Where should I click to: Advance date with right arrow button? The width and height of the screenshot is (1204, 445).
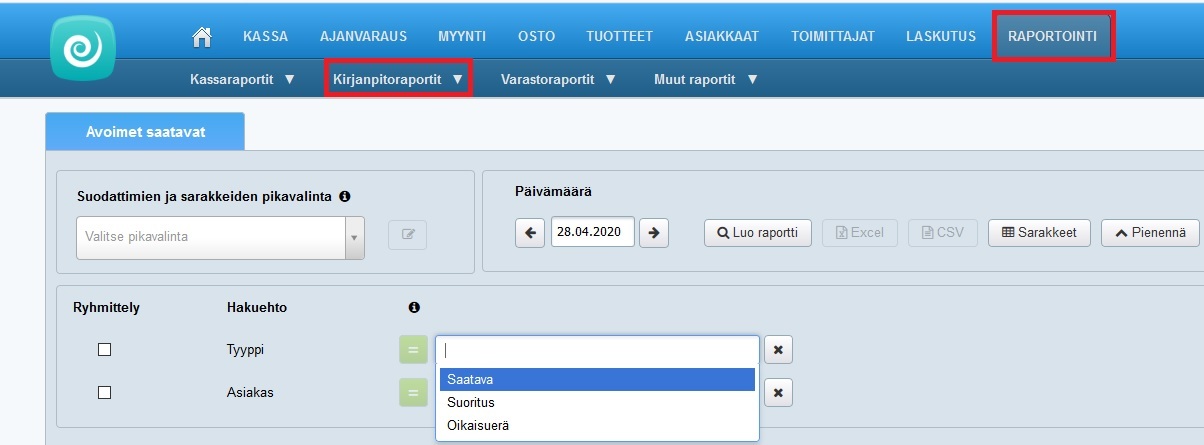(653, 232)
